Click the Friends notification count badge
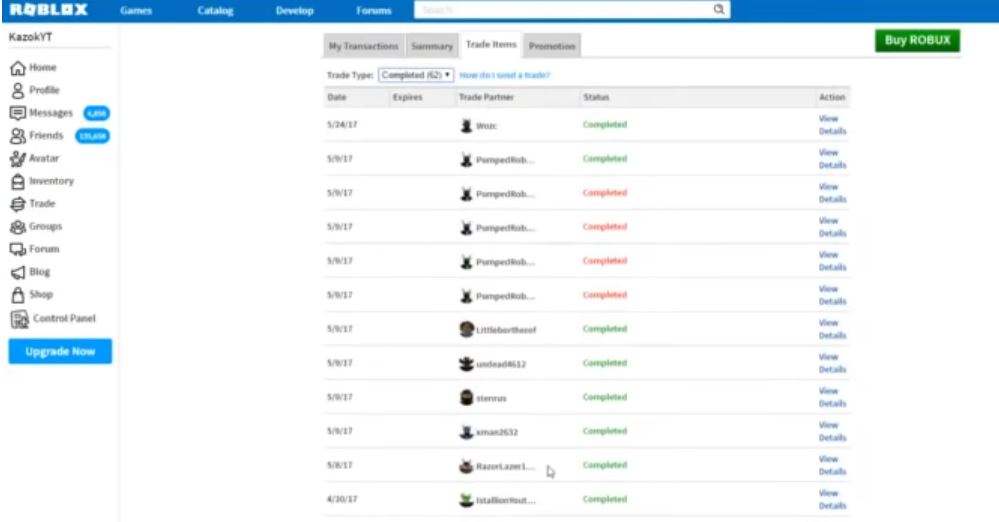This screenshot has height=522, width=999. [x=92, y=136]
